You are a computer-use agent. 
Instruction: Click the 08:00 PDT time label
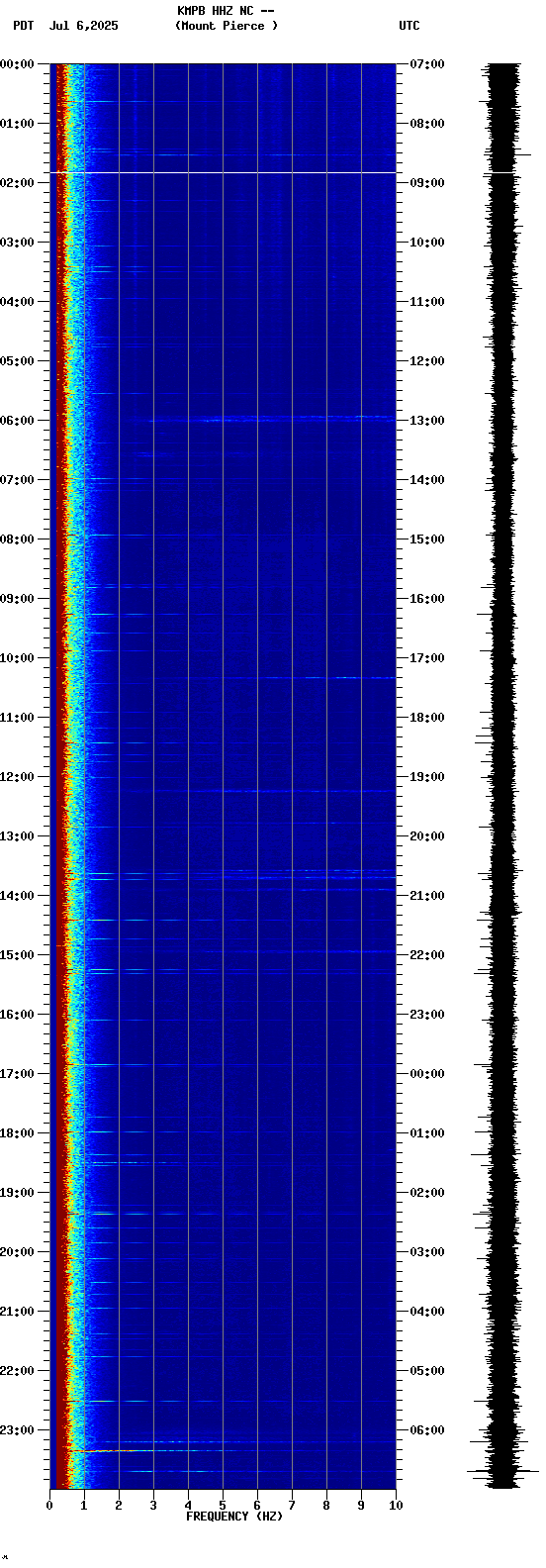pyautogui.click(x=17, y=539)
